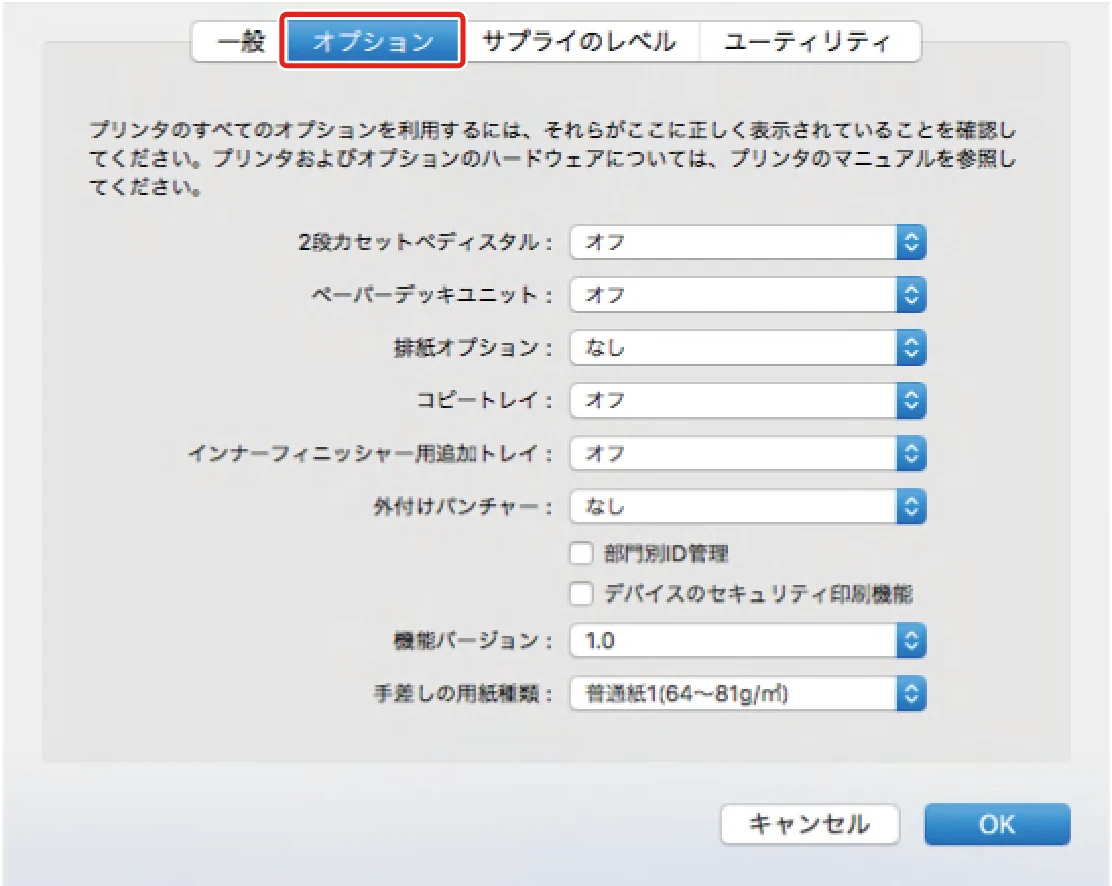Open the 機能バージョン dropdown showing 1.0
1112x886 pixels.
[x=747, y=641]
